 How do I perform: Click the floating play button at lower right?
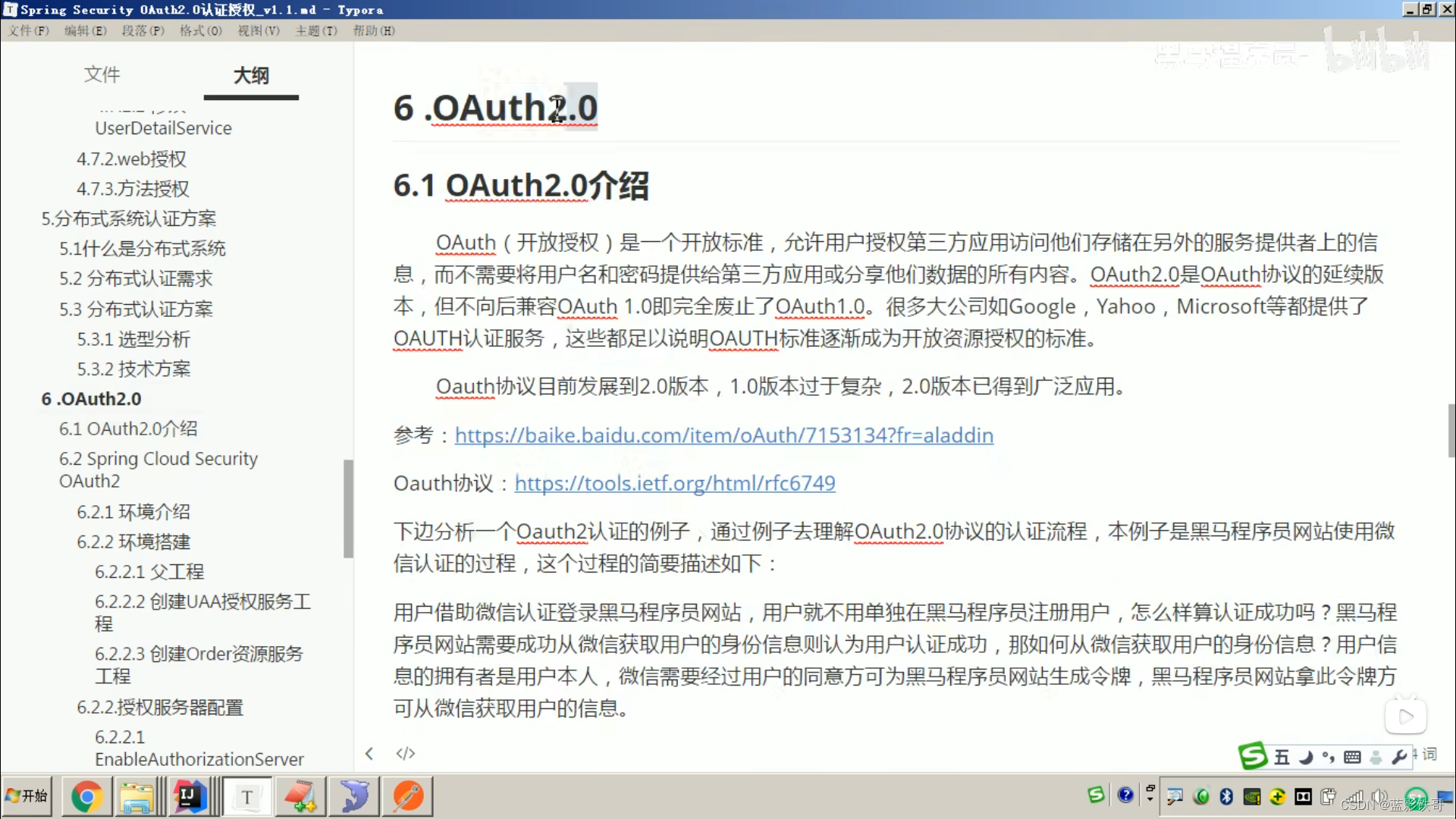click(1406, 717)
